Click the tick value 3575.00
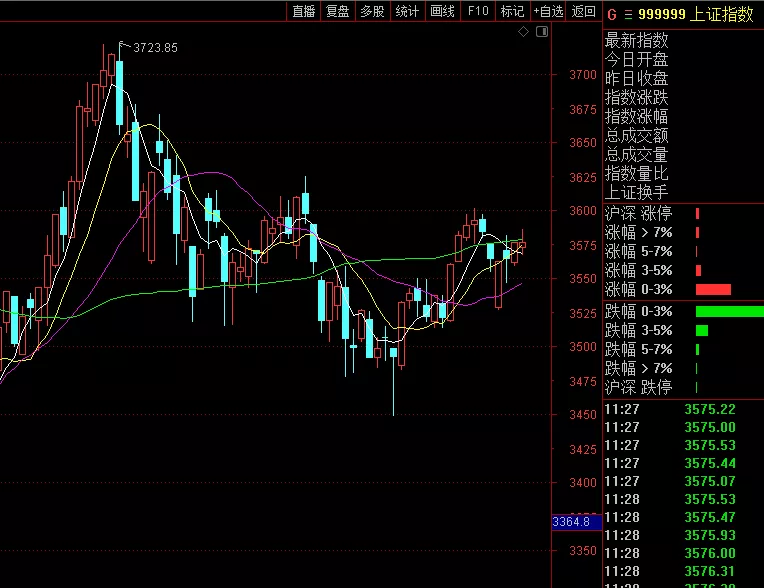This screenshot has width=764, height=588. click(x=710, y=427)
